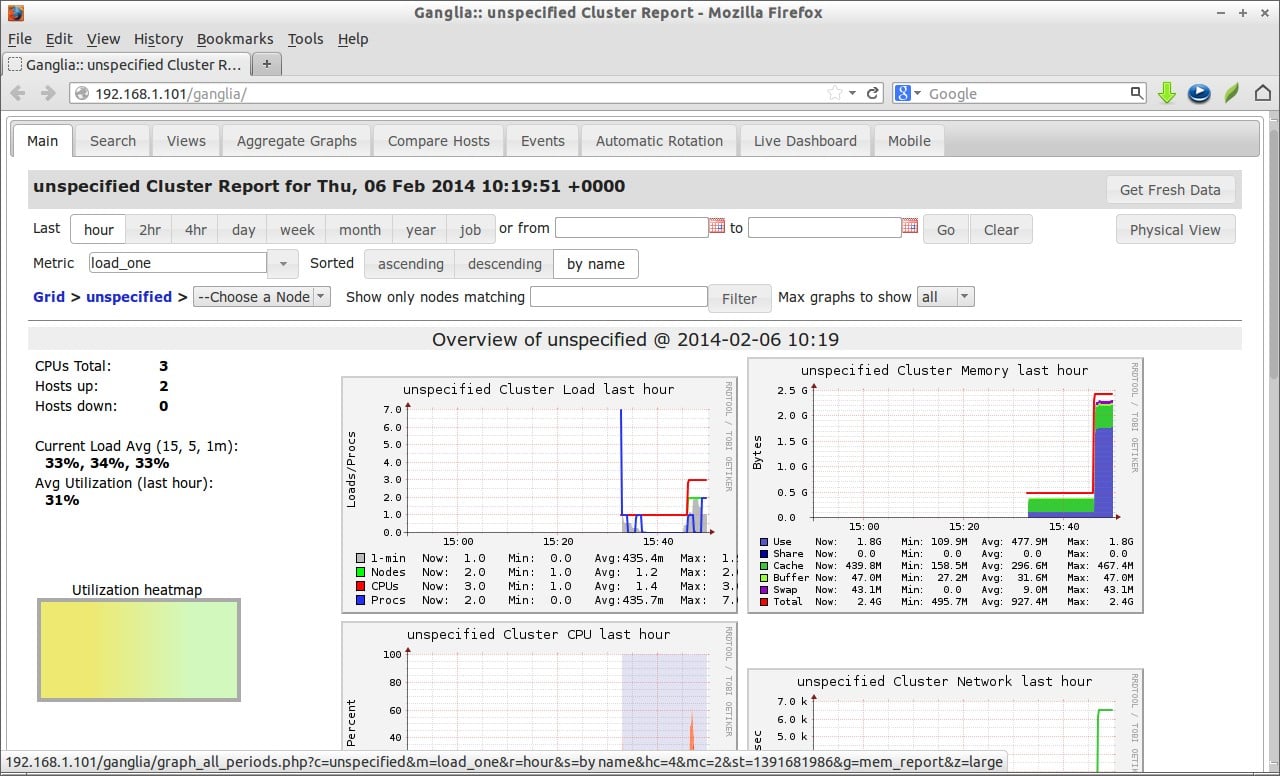Click the 'Get Fresh Data' button

pyautogui.click(x=1170, y=190)
